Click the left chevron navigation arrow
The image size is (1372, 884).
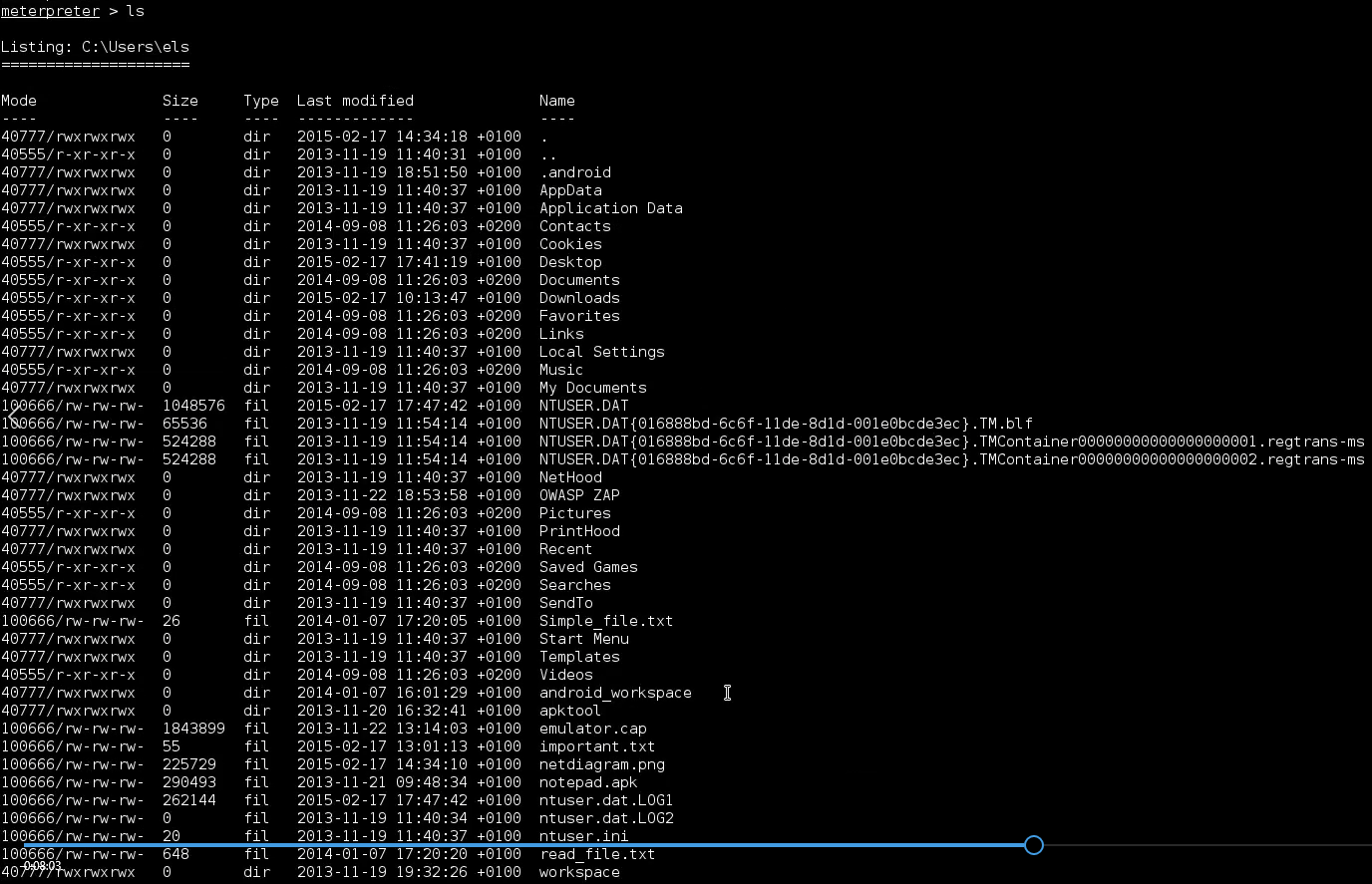[x=16, y=415]
